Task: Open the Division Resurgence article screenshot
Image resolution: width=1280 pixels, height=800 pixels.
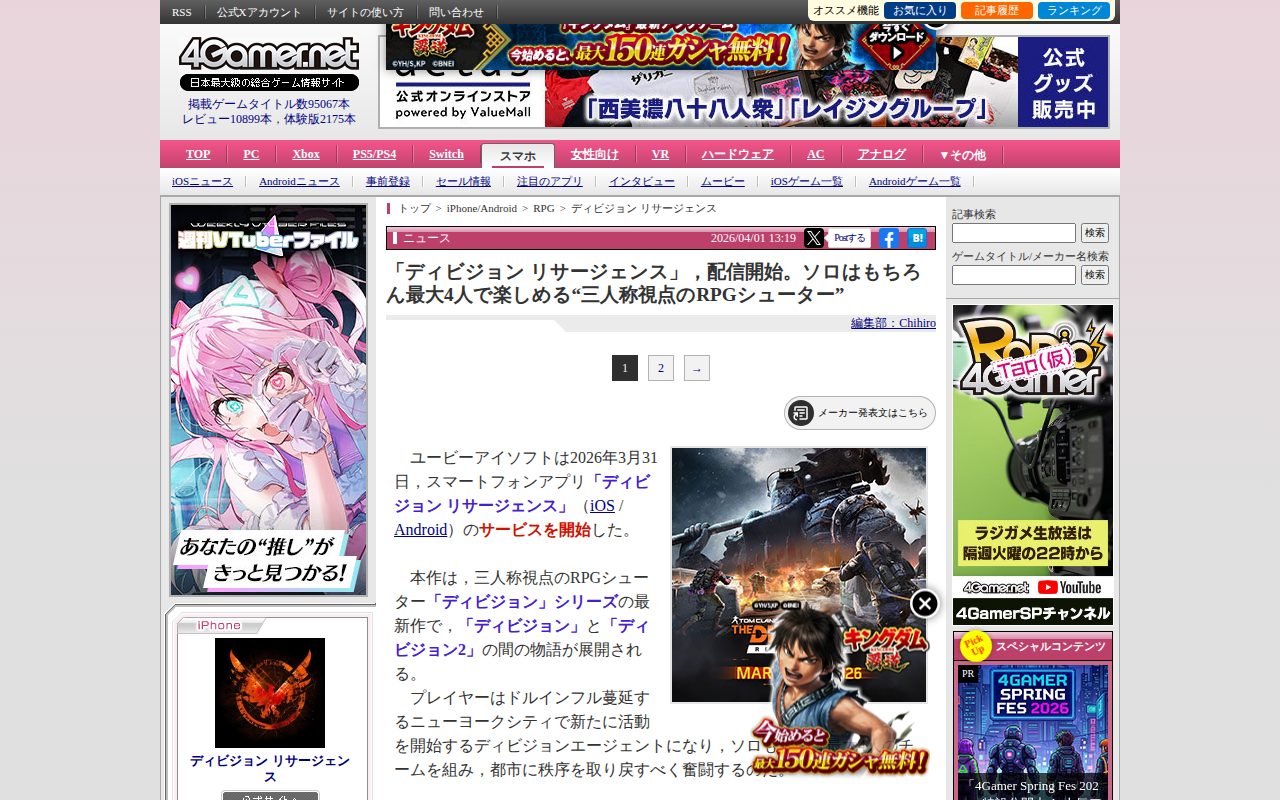Action: [x=799, y=575]
